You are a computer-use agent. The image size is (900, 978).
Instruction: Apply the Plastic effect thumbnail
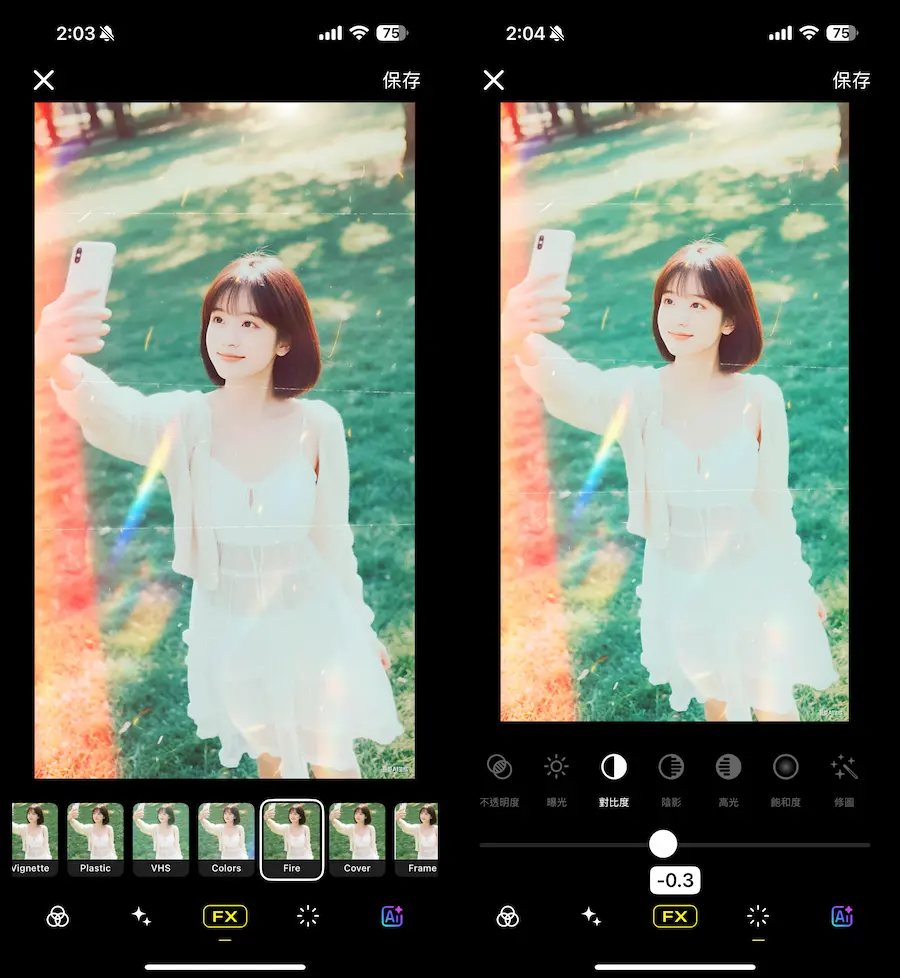tap(96, 839)
